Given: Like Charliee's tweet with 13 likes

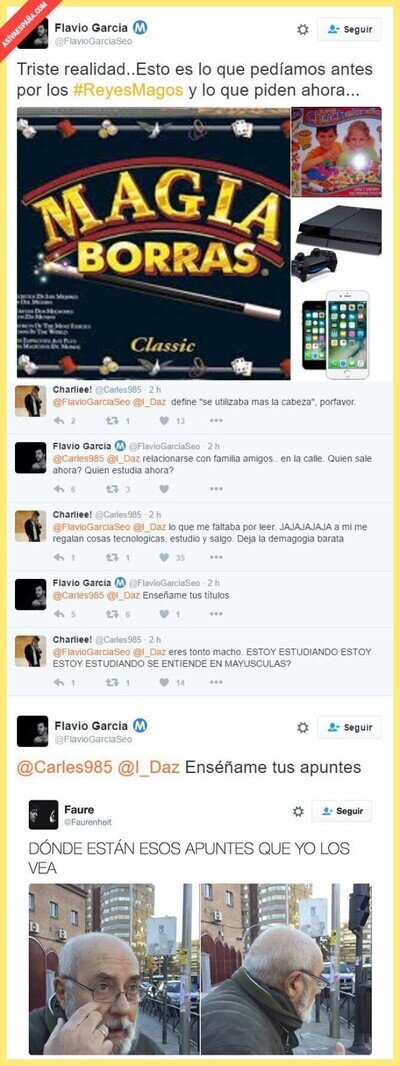Looking at the screenshot, I should click(163, 421).
